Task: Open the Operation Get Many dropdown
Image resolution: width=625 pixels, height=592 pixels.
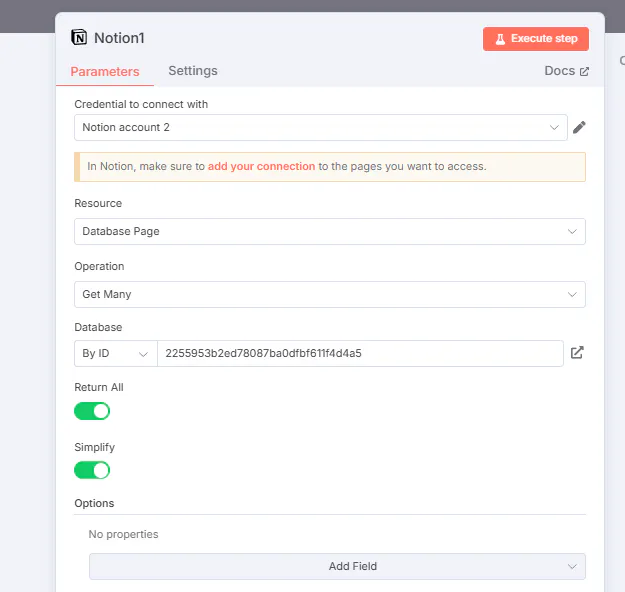Action: coord(329,294)
